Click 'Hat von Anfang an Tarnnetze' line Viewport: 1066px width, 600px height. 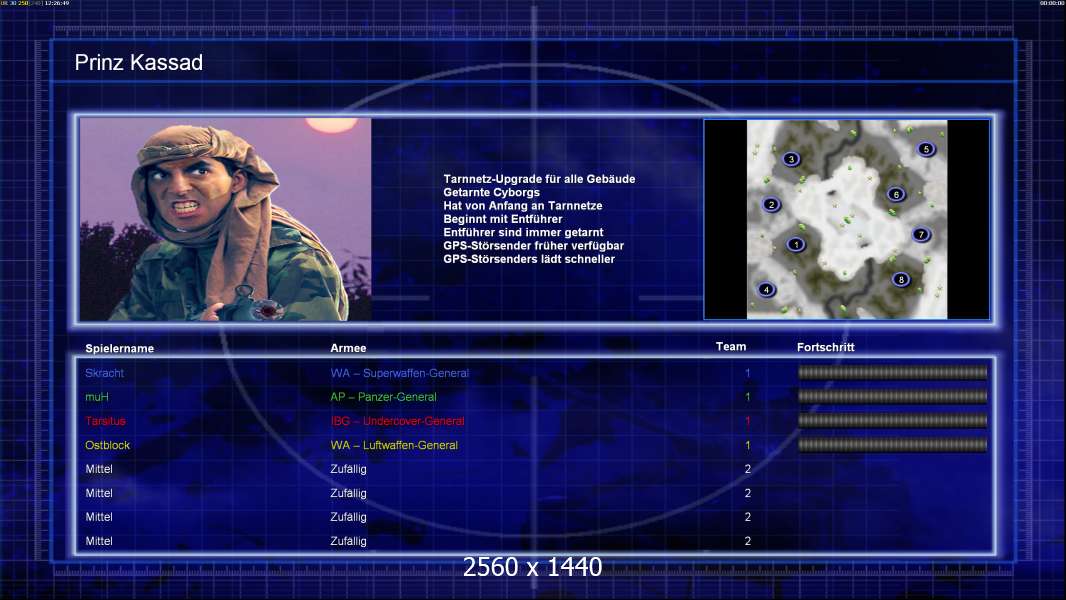point(523,206)
